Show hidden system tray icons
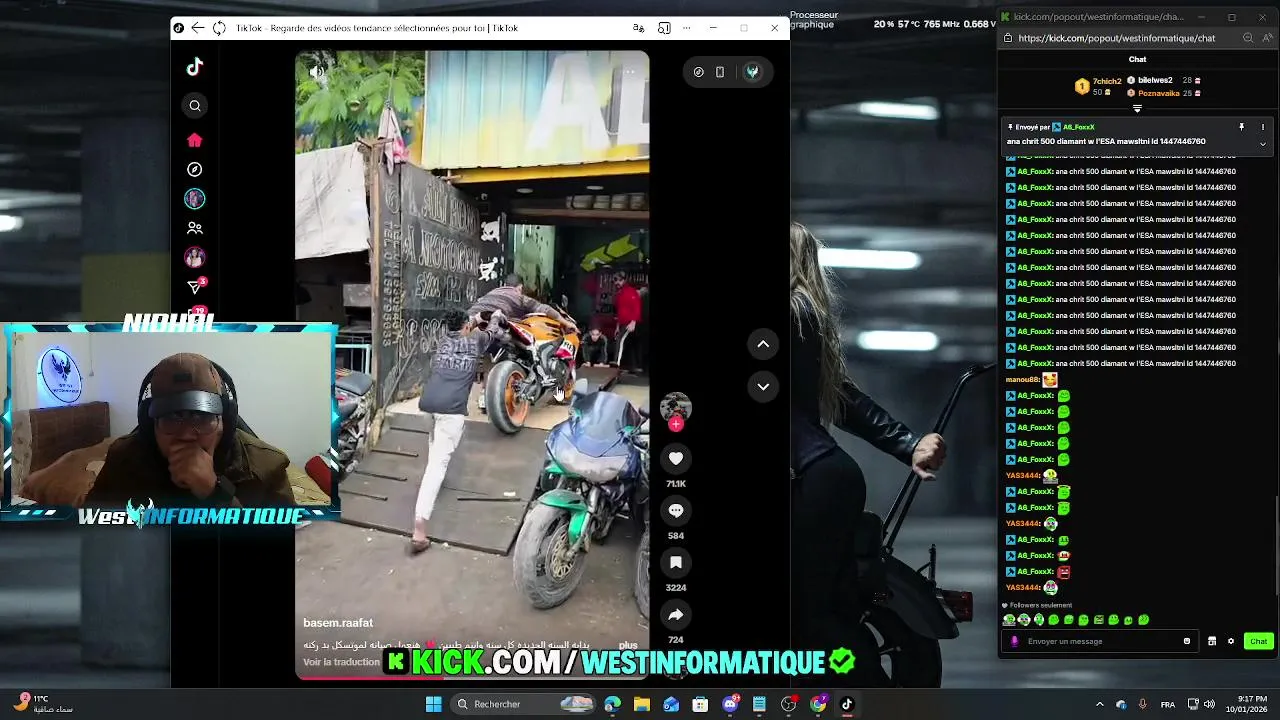This screenshot has height=720, width=1280. [x=1100, y=704]
